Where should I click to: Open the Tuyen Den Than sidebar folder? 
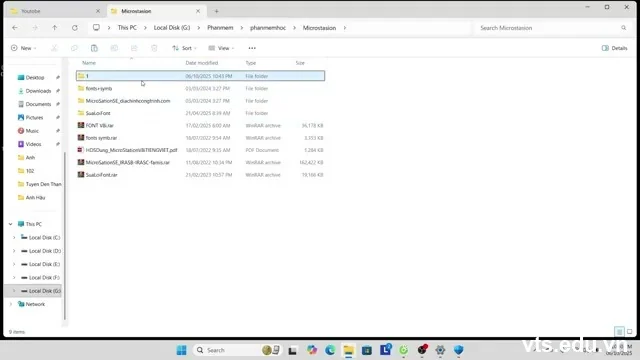[x=40, y=184]
